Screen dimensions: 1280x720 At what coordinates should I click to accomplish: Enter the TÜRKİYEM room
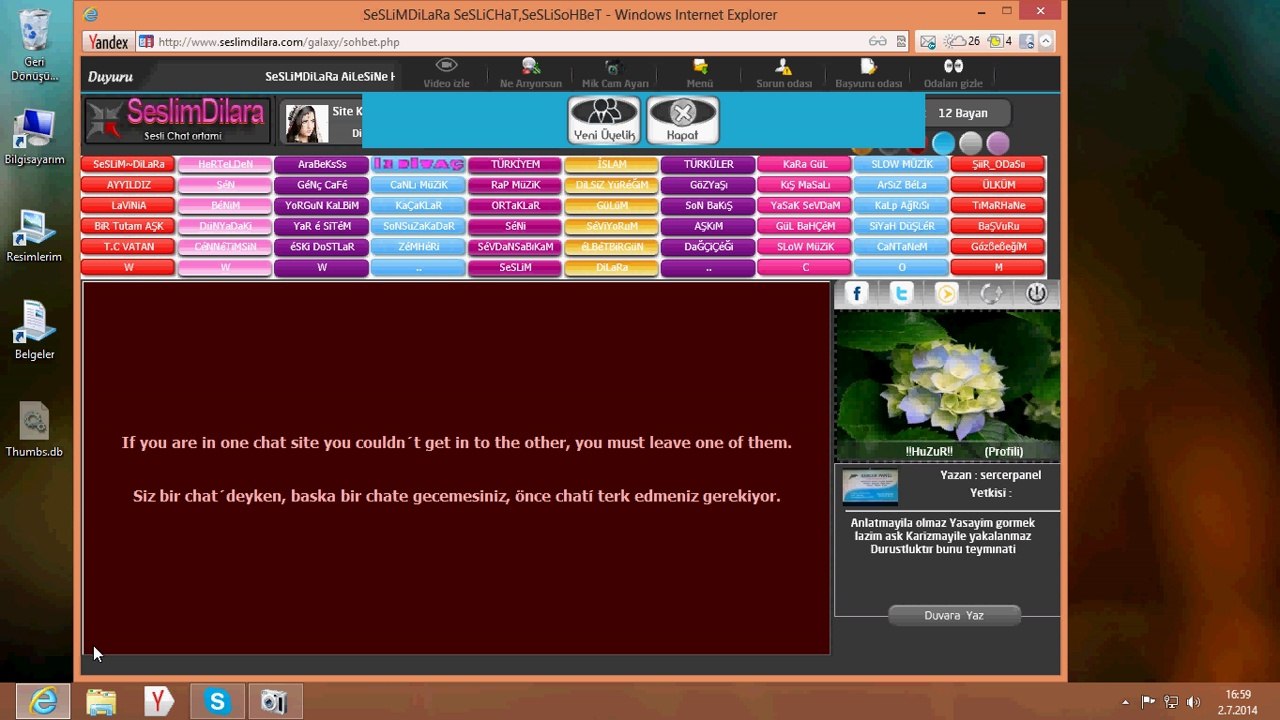515,164
